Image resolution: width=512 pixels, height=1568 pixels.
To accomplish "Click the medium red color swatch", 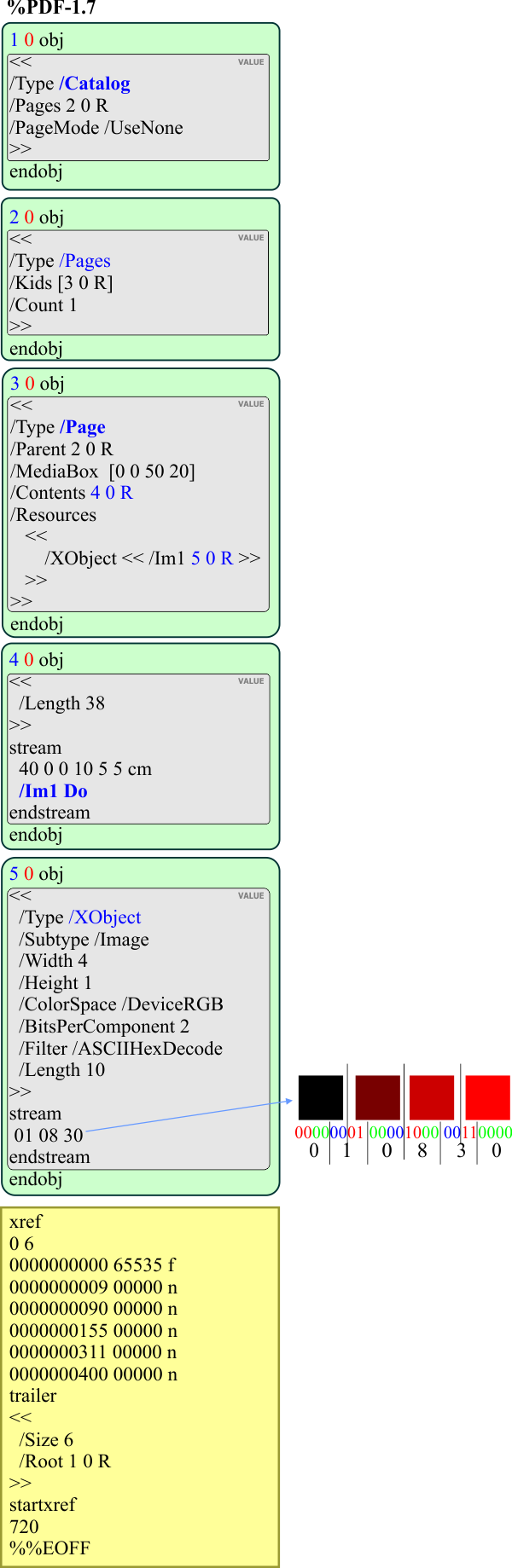I will (x=432, y=1097).
